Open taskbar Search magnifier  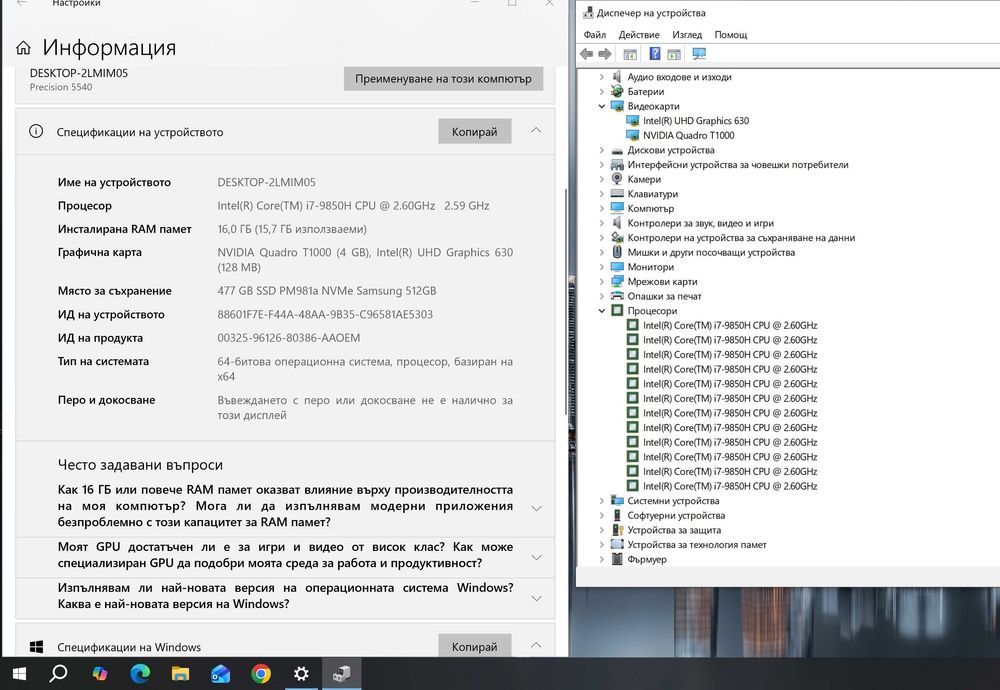(x=59, y=673)
